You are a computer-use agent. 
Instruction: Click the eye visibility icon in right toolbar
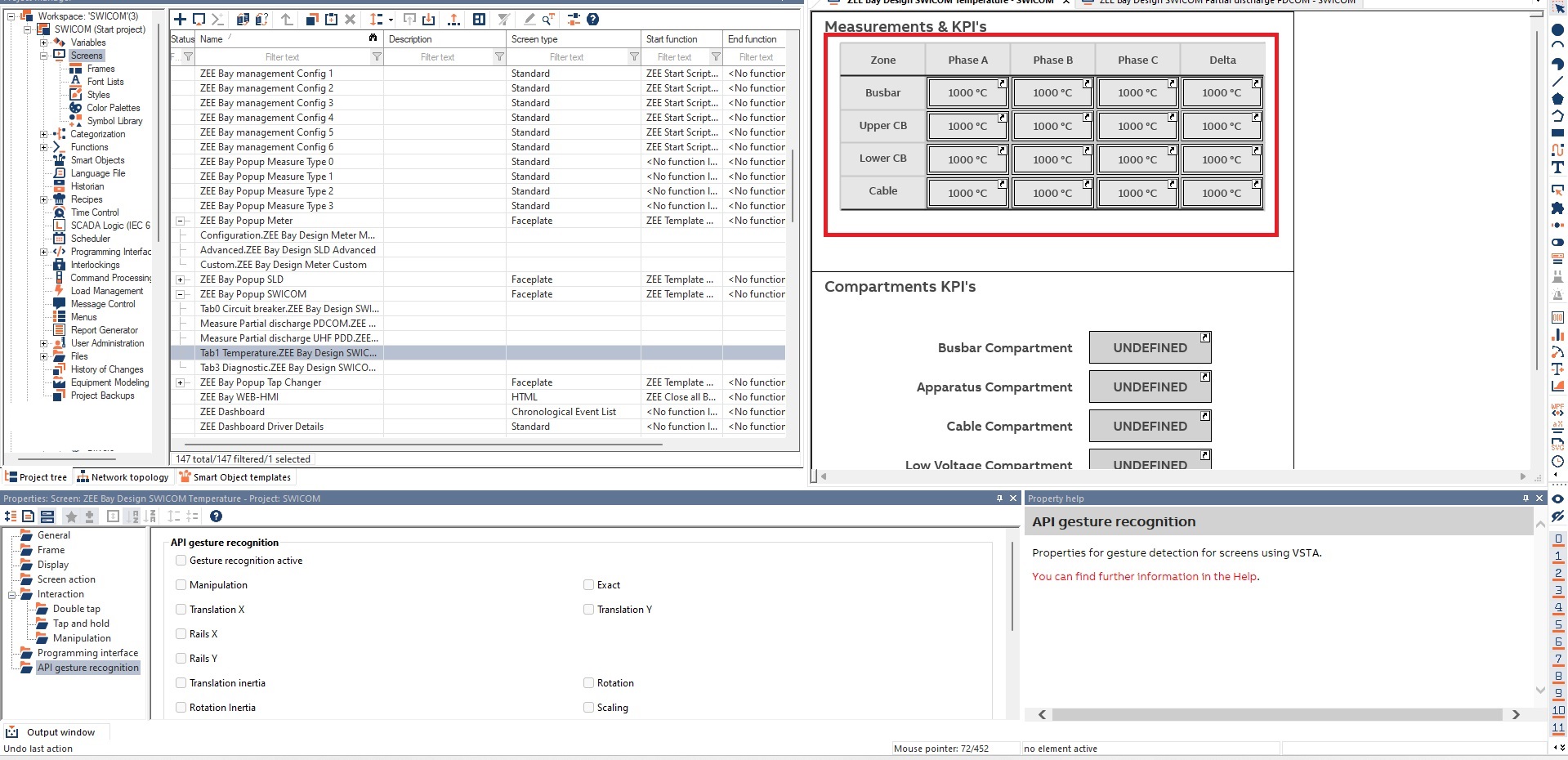pos(1557,498)
